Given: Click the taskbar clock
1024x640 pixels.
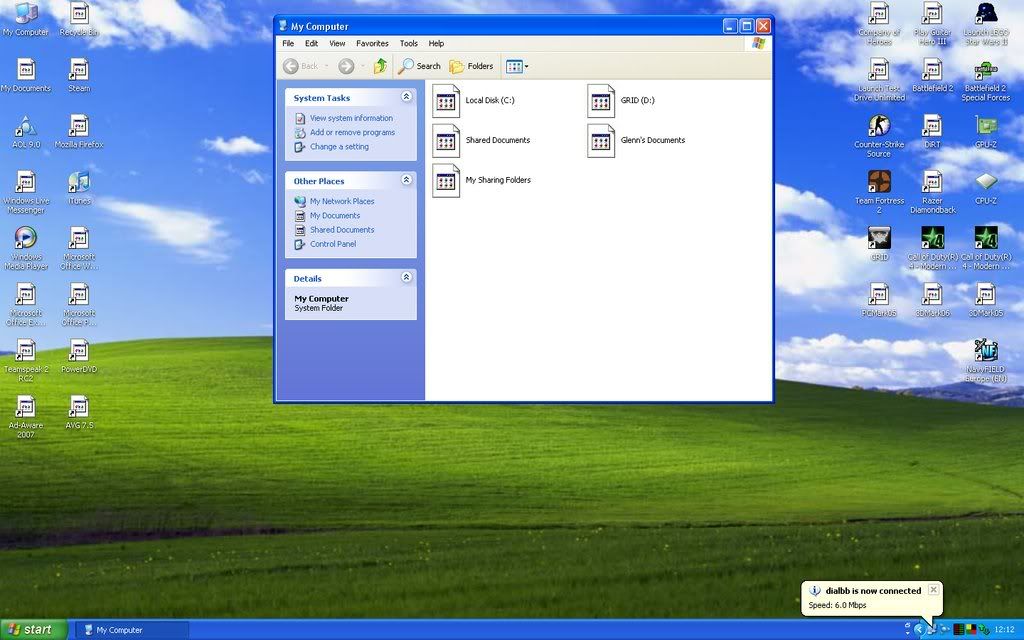Looking at the screenshot, I should point(1004,630).
